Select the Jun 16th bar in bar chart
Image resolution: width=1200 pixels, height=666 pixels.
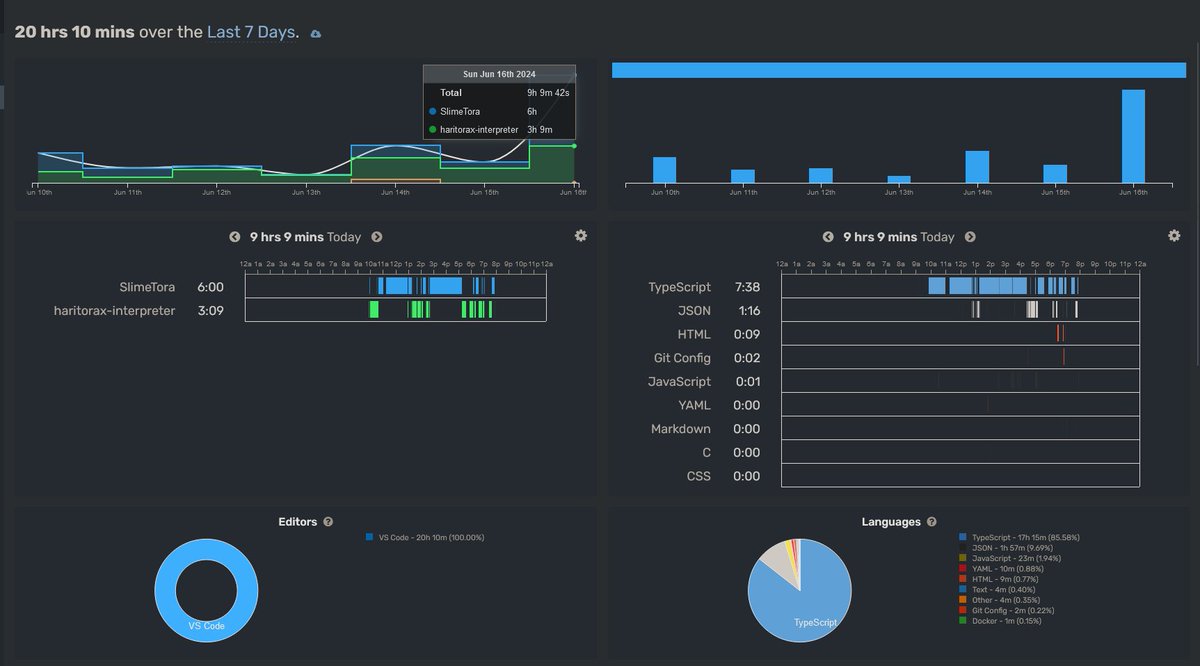pos(1133,136)
